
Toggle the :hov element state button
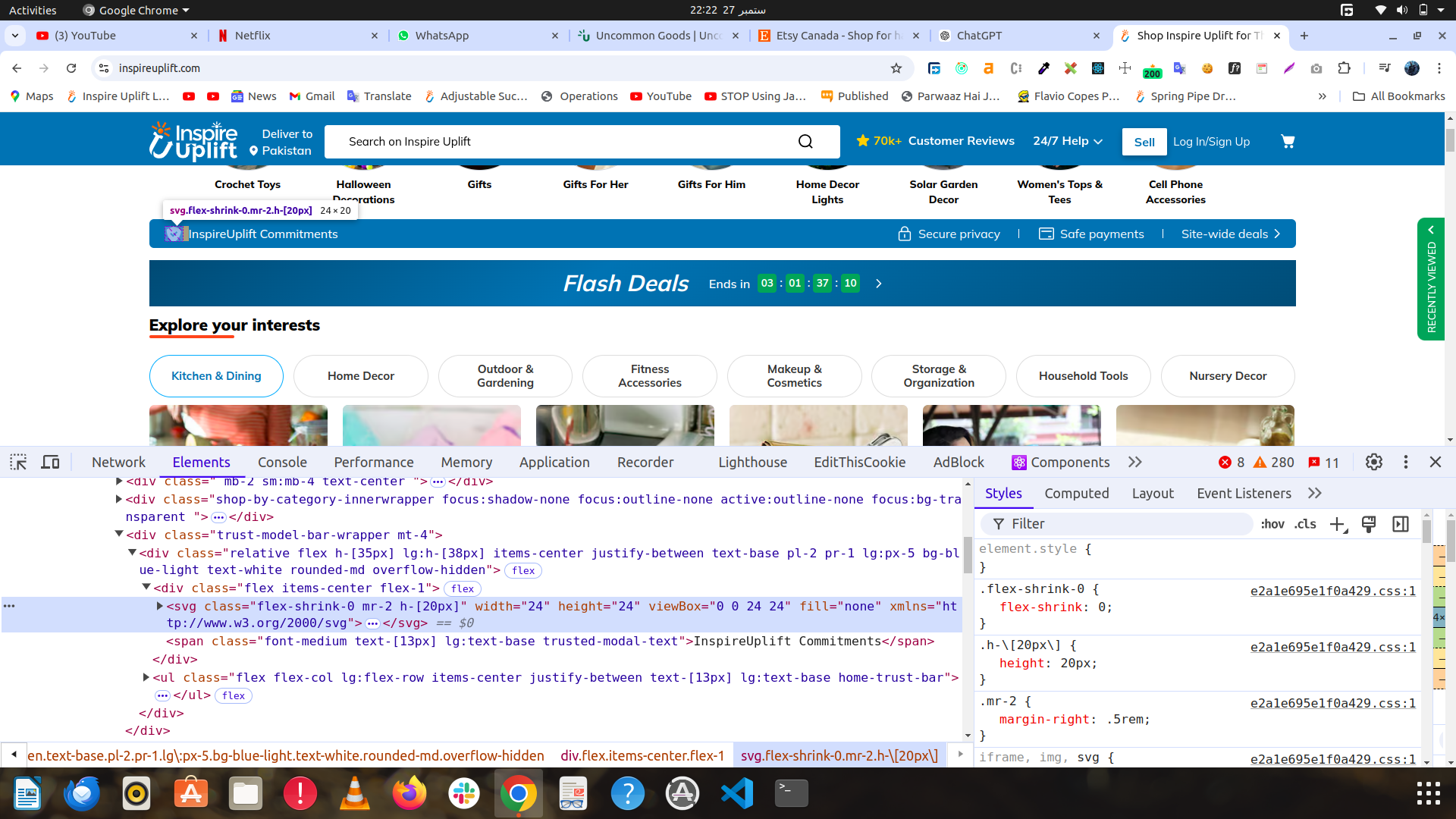point(1272,524)
